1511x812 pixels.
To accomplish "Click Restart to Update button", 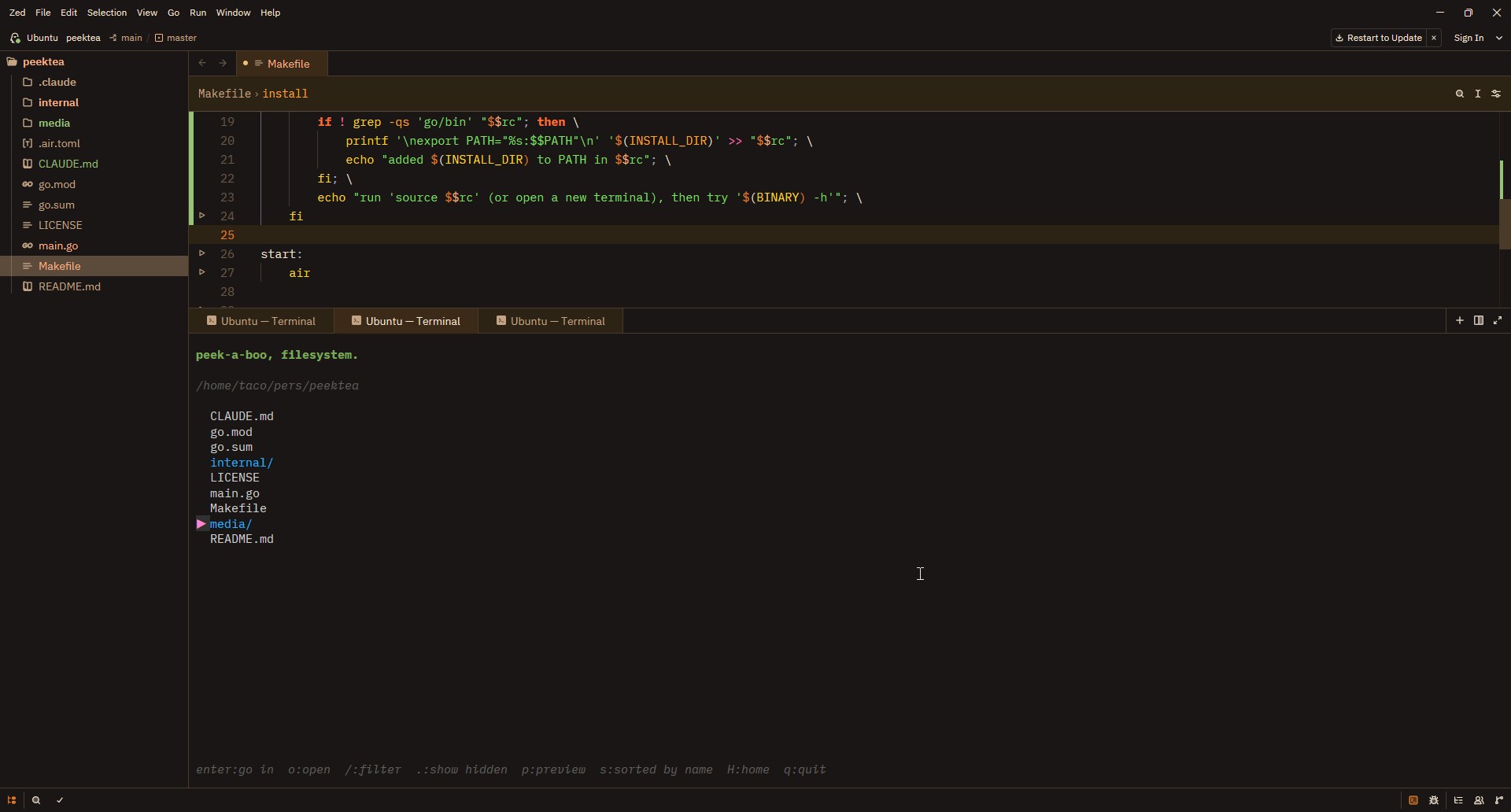I will click(x=1379, y=38).
